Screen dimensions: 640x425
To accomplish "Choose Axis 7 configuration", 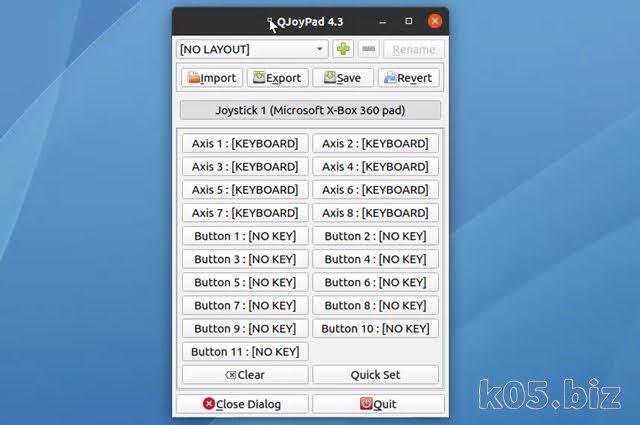I will 245,213.
